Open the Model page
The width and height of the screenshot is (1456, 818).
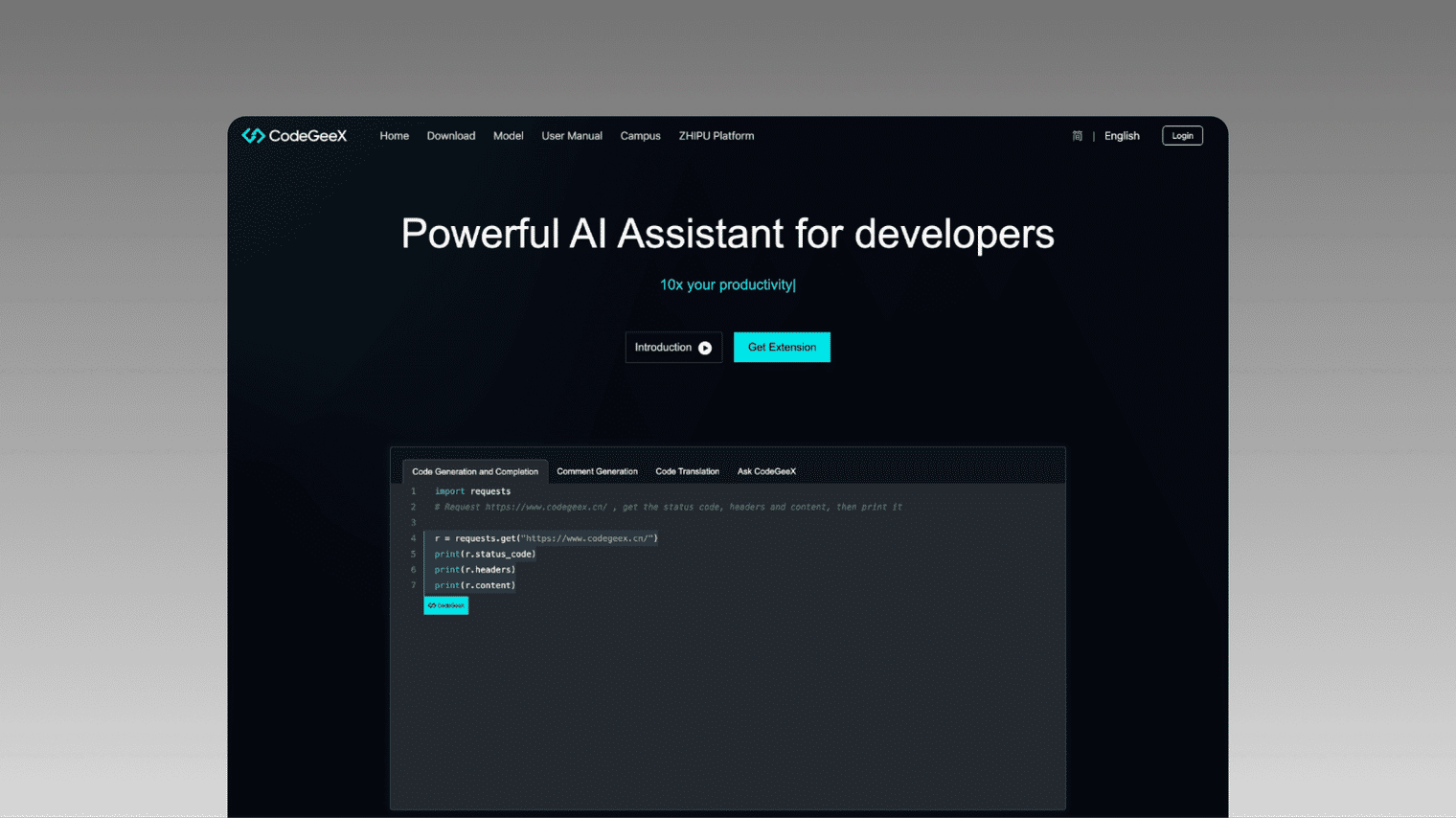tap(508, 136)
